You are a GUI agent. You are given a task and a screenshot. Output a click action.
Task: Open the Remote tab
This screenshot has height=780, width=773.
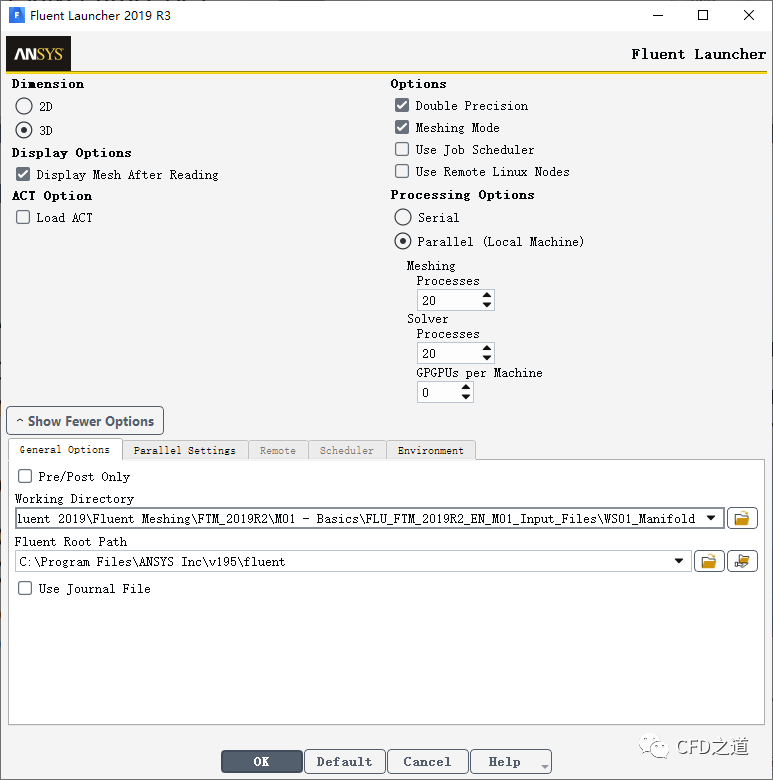278,450
